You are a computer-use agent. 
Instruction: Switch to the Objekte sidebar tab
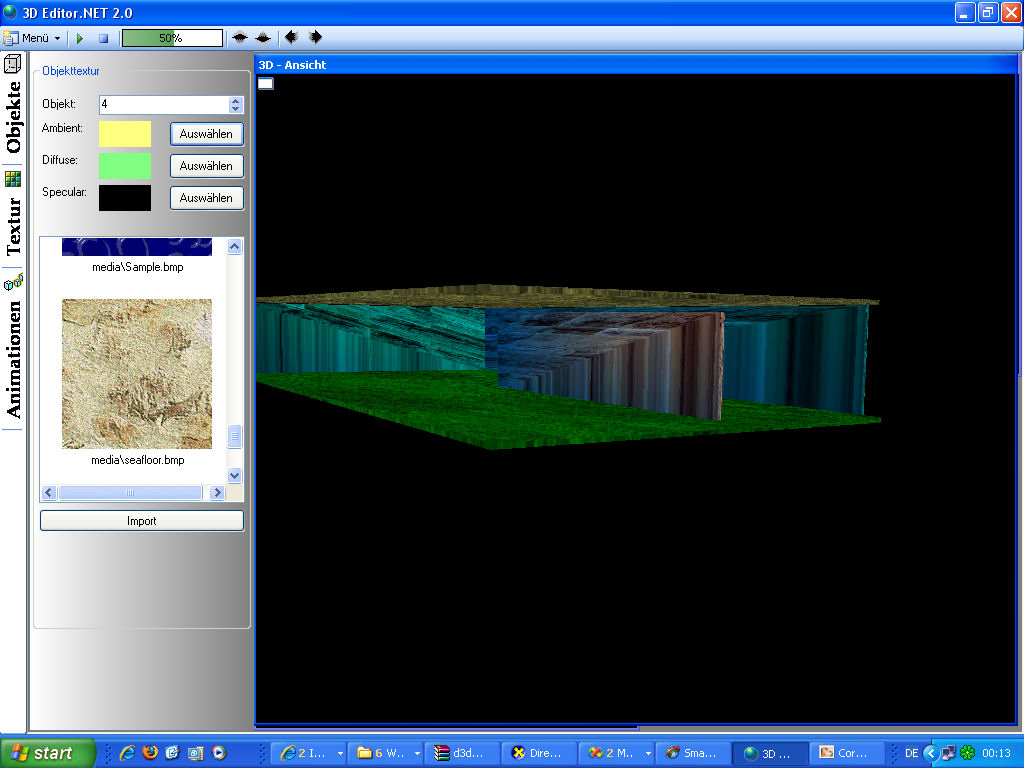(x=13, y=116)
